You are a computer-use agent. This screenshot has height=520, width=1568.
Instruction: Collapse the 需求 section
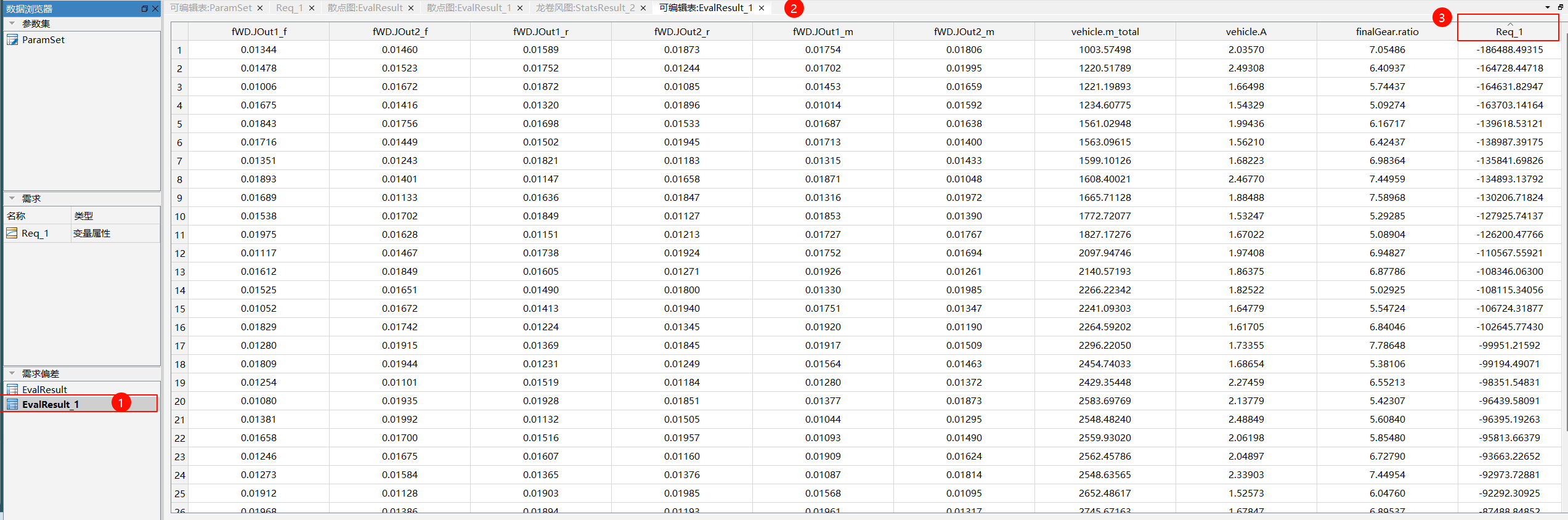[12, 198]
